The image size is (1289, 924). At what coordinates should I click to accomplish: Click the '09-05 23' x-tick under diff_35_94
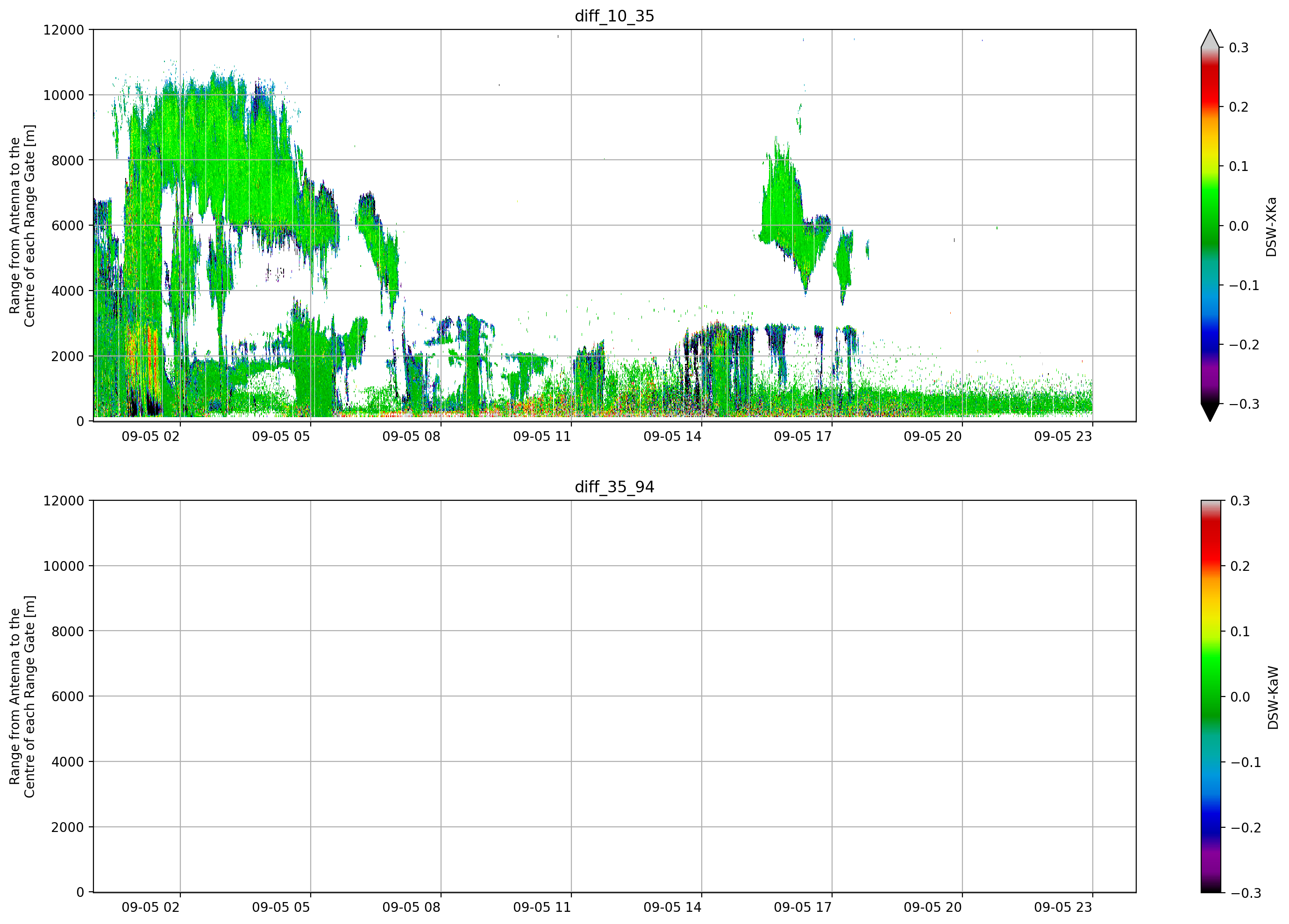[1063, 908]
